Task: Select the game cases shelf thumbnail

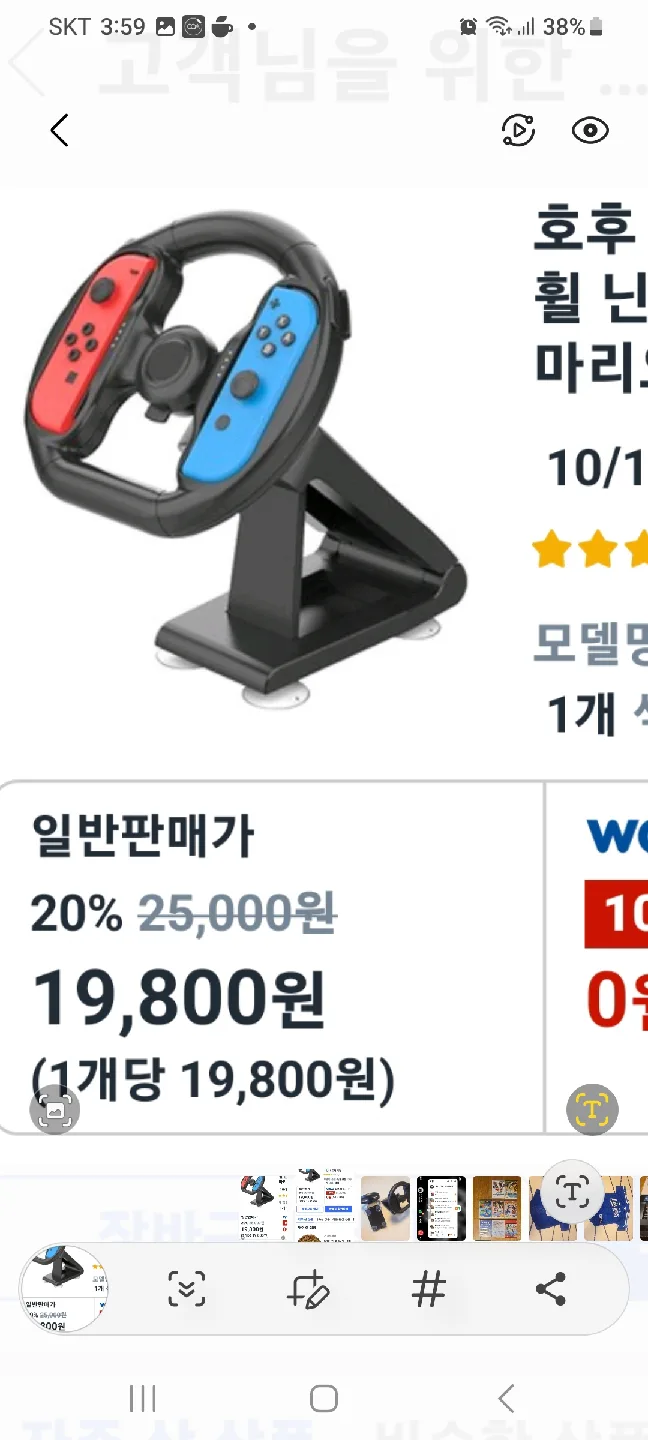Action: (497, 1209)
